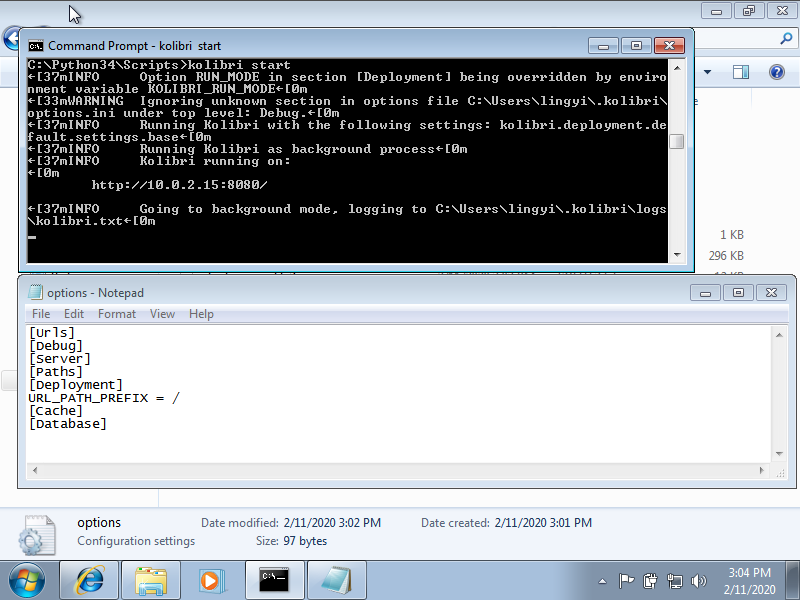Mute sound using the speaker tray icon
This screenshot has height=600, width=800.
point(700,580)
